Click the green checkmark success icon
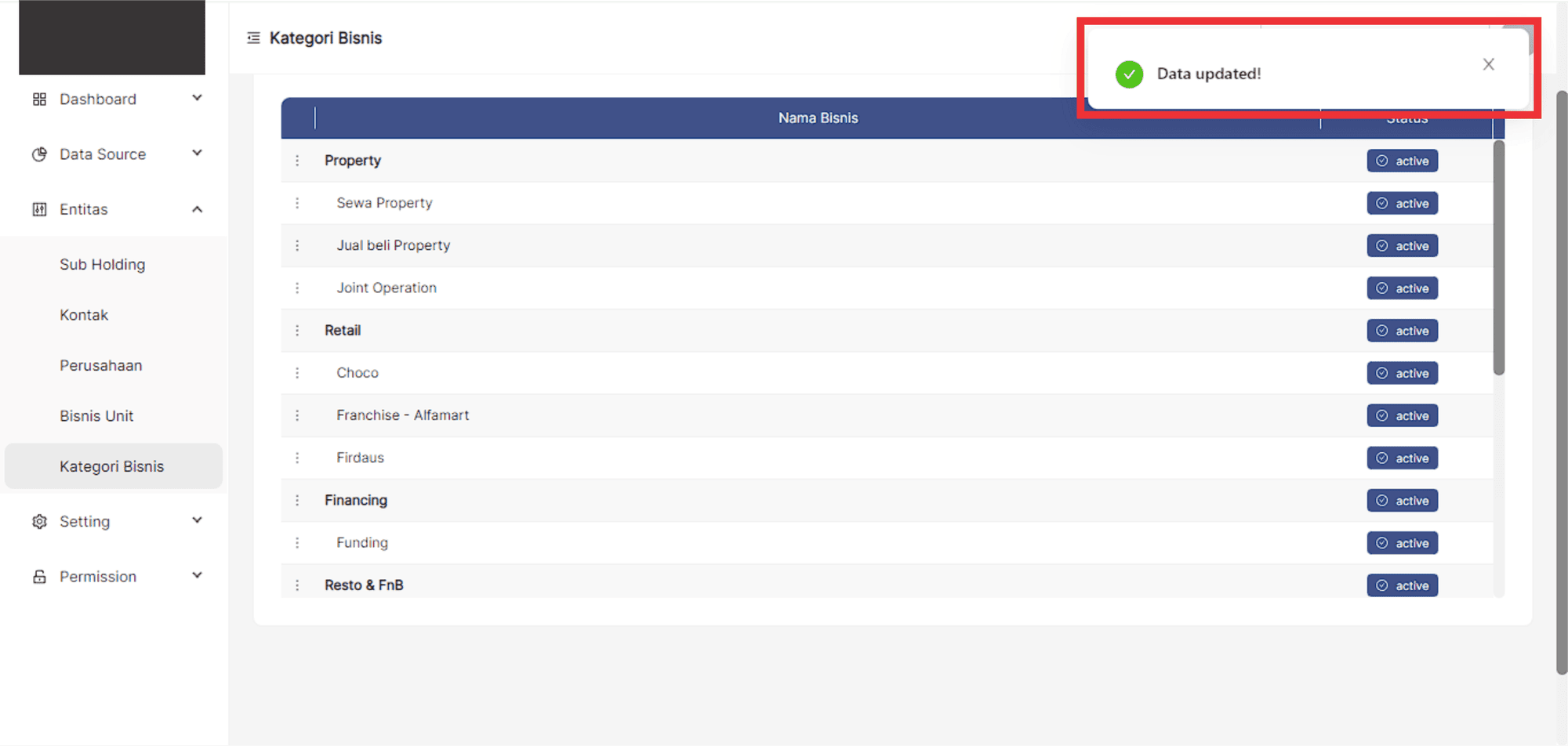Image resolution: width=1568 pixels, height=746 pixels. tap(1129, 74)
